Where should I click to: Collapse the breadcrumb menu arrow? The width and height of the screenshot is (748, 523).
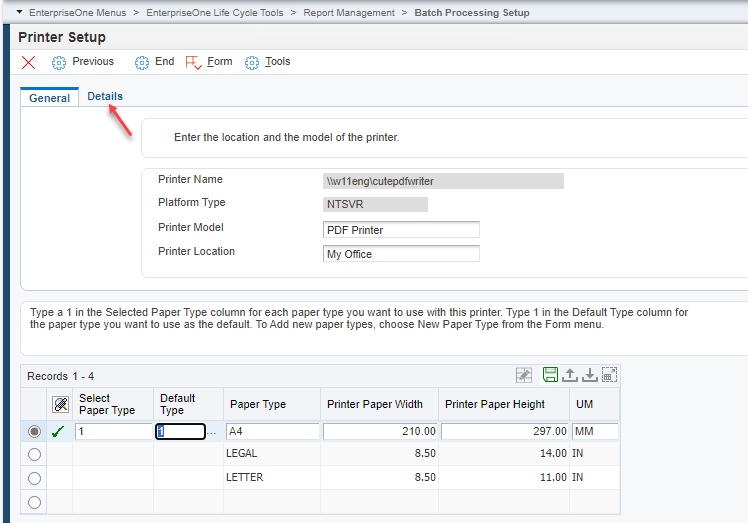click(20, 12)
